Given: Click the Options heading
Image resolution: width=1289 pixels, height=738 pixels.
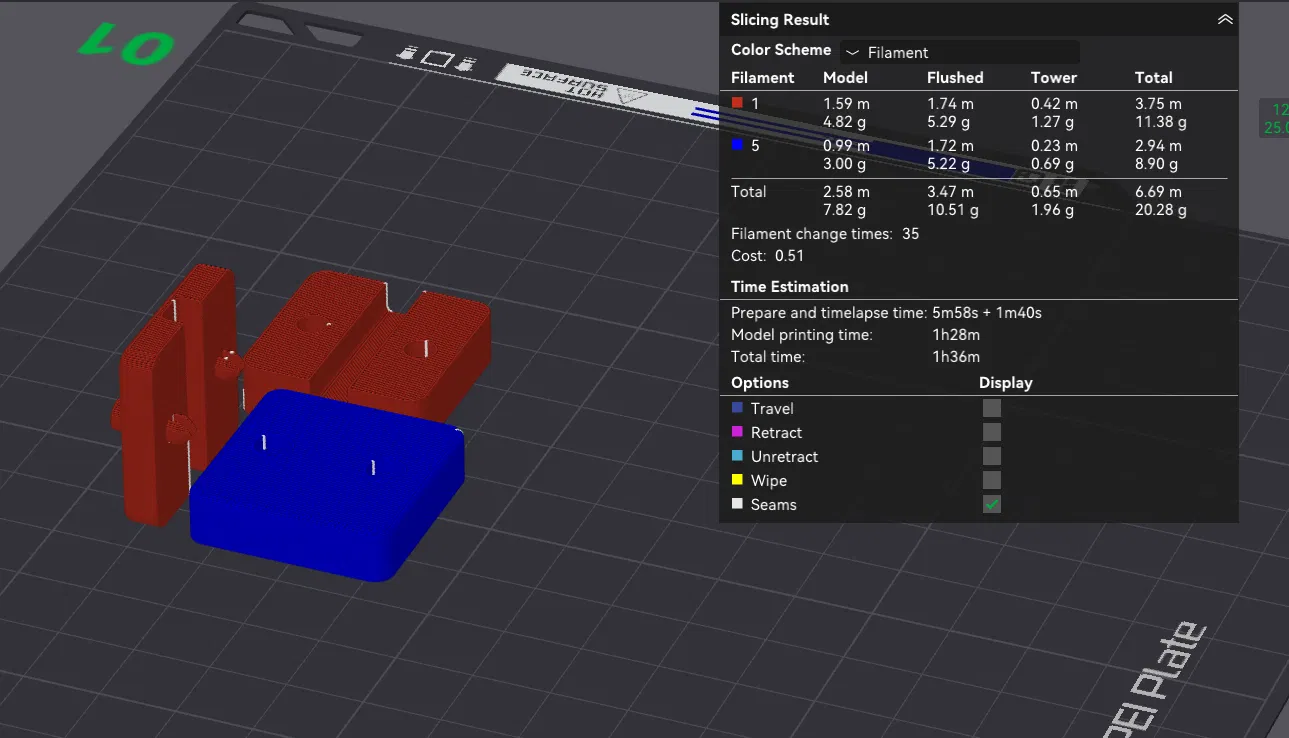Looking at the screenshot, I should coord(760,383).
